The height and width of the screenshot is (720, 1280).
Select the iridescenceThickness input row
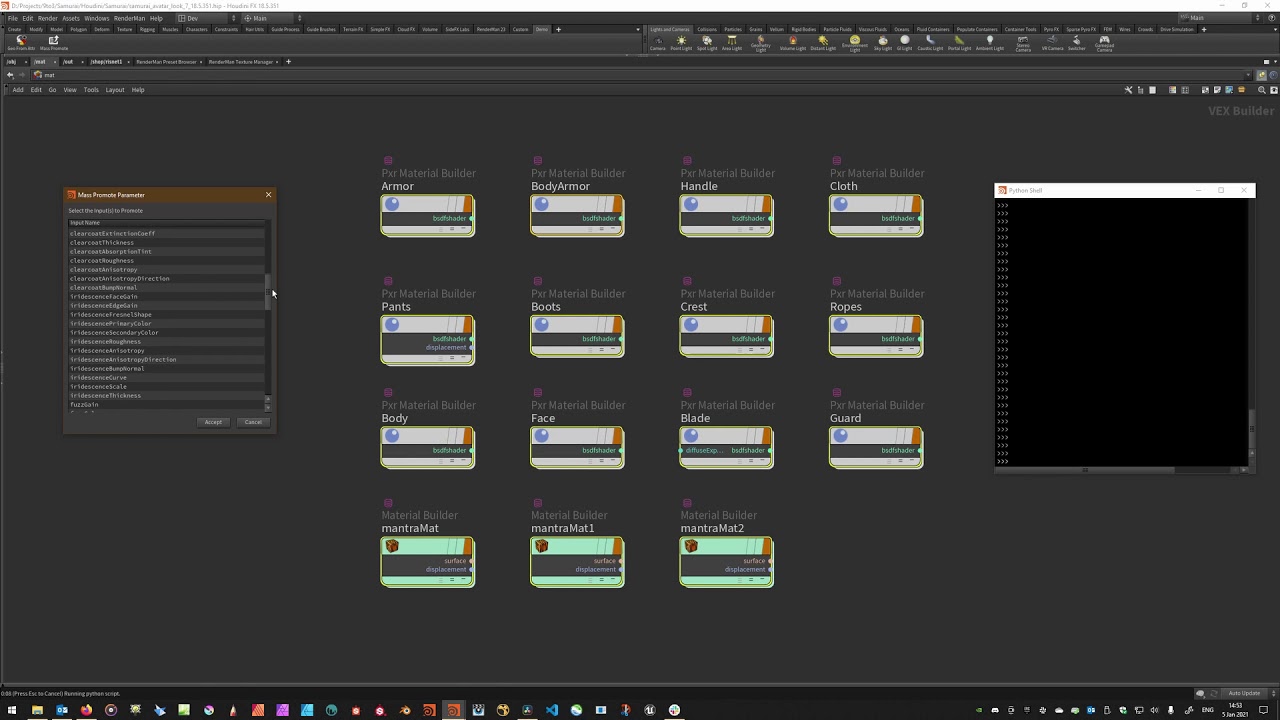click(166, 396)
